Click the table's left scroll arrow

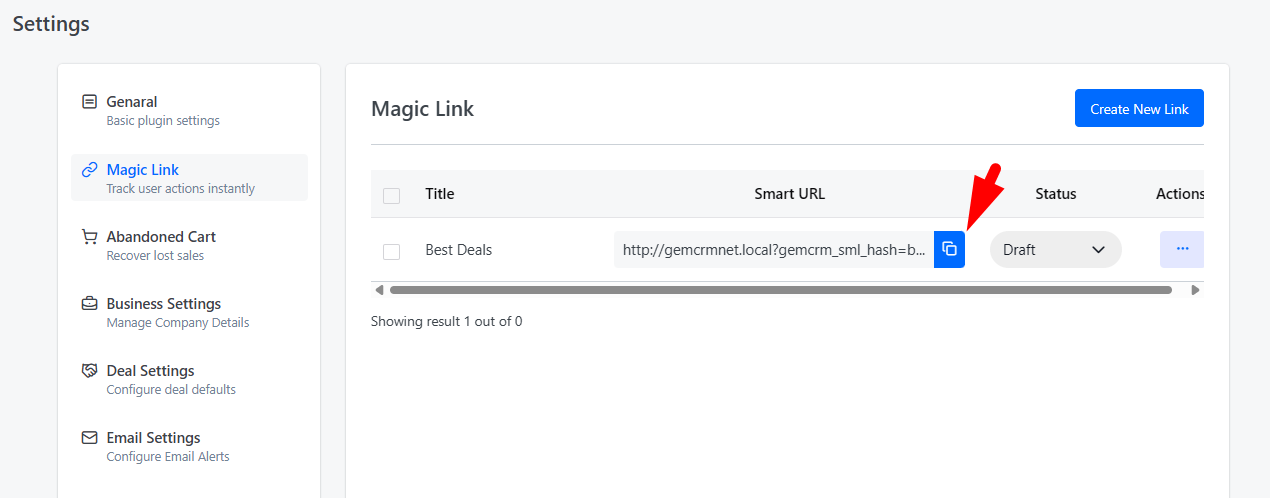379,290
